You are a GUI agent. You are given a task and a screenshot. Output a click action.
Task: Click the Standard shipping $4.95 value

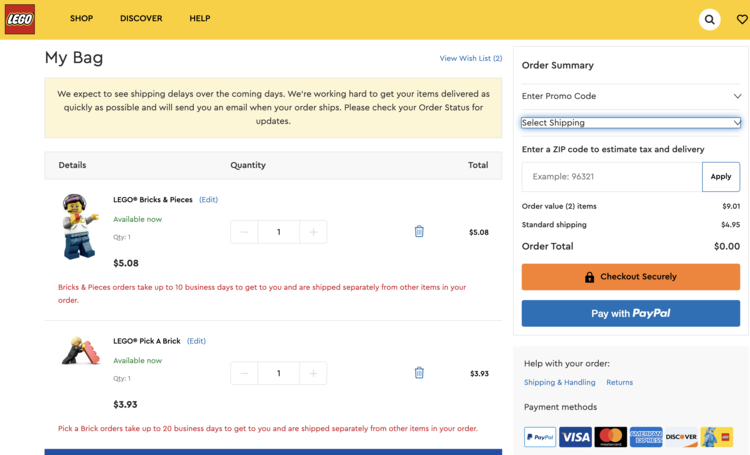730,224
